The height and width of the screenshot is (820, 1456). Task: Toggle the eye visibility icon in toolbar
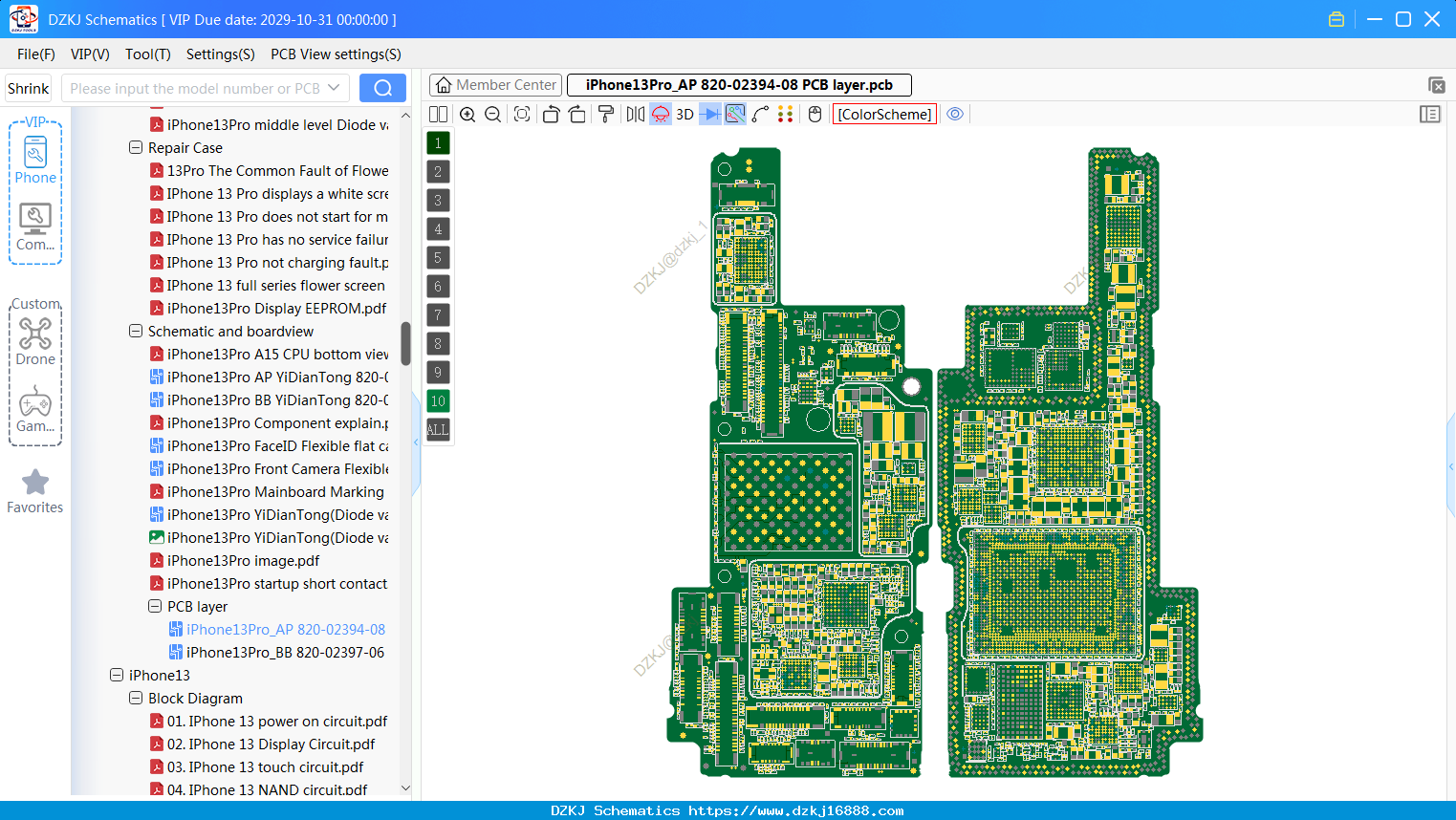(x=955, y=115)
